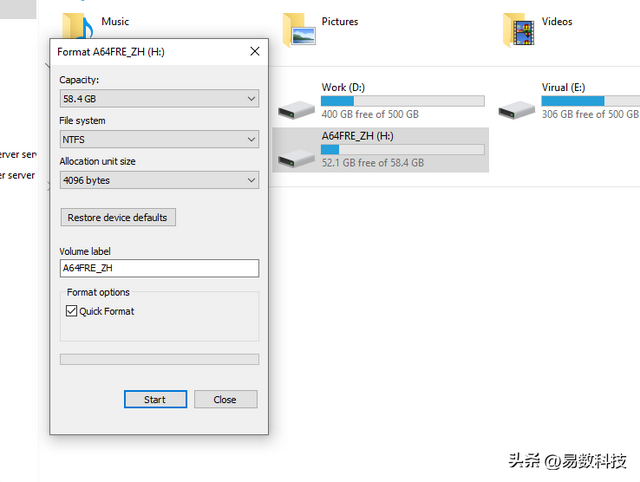640x482 pixels.
Task: Click the '52.1 GB free of 58.4 GB' text
Action: coord(373,163)
